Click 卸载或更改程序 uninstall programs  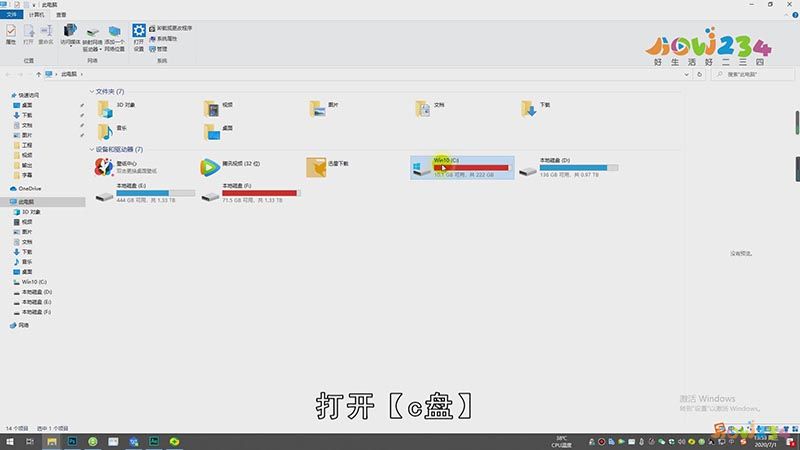(x=171, y=28)
